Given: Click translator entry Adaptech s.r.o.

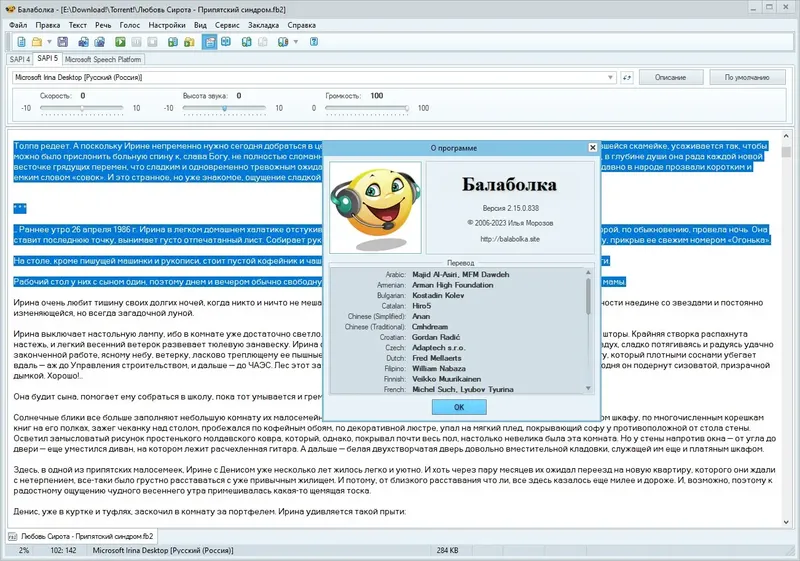Looking at the screenshot, I should coord(439,348).
